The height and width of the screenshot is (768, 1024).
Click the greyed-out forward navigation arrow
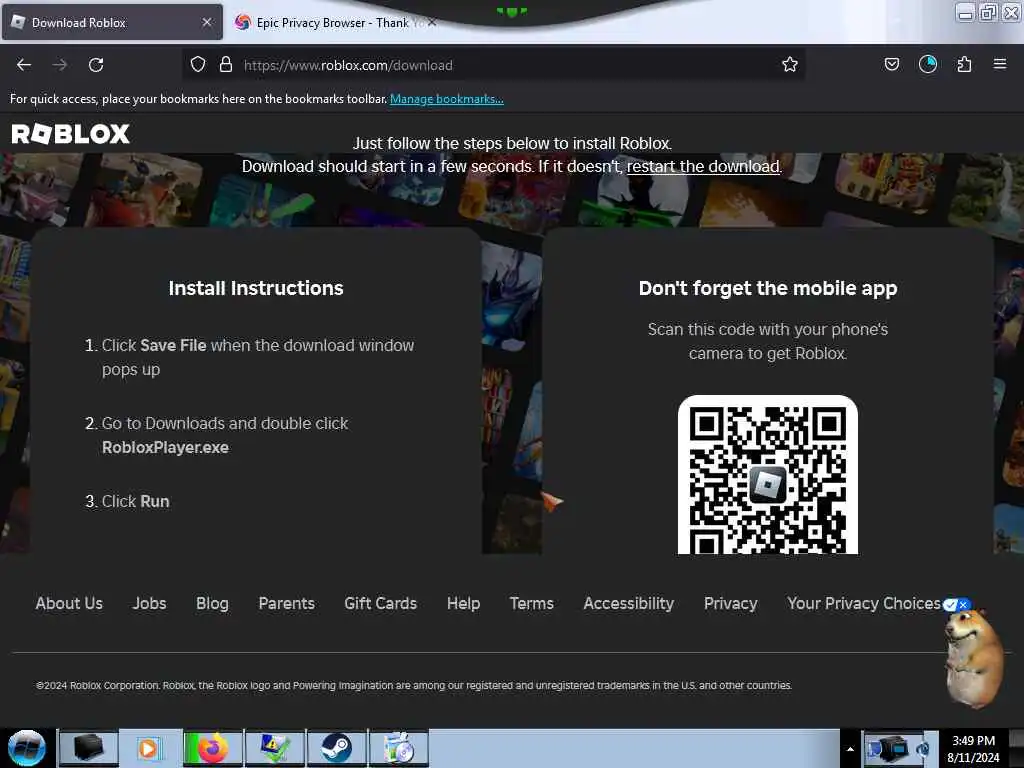pos(60,65)
